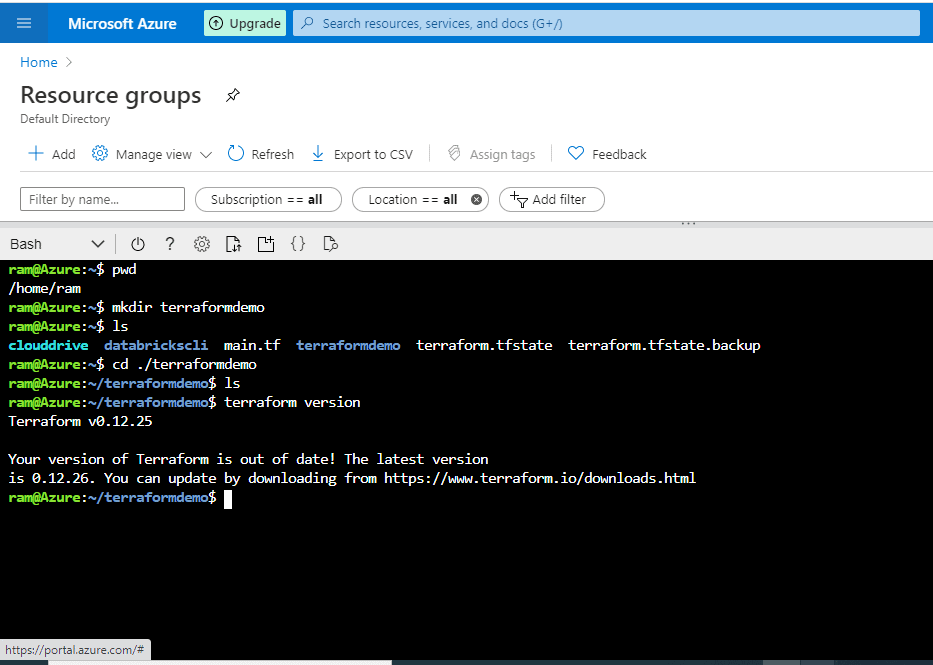The image size is (933, 665).
Task: Open a new Cloud Shell session icon
Action: point(265,244)
